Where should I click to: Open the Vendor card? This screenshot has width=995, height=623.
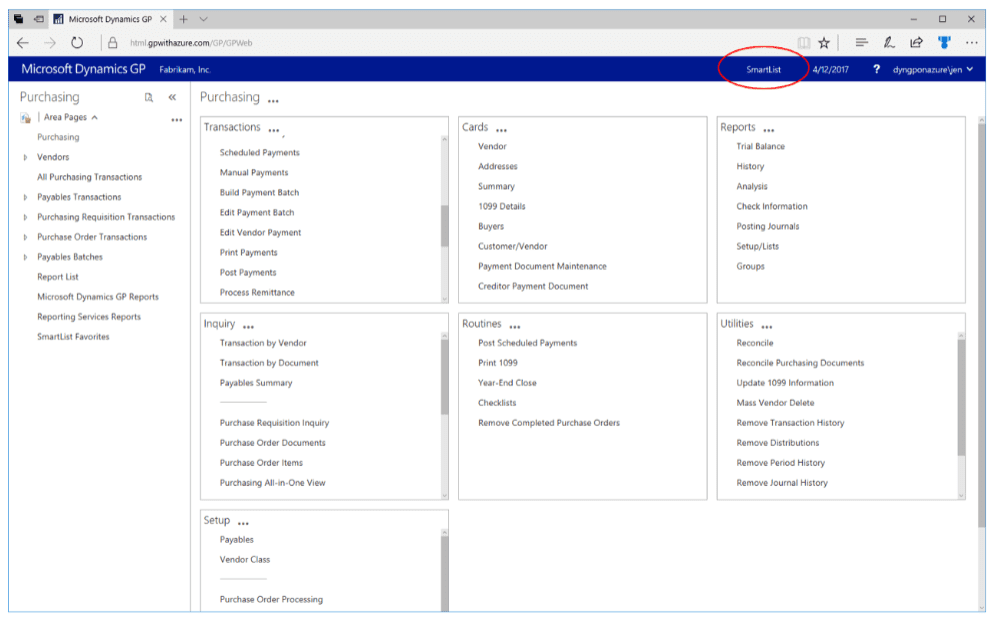click(492, 147)
